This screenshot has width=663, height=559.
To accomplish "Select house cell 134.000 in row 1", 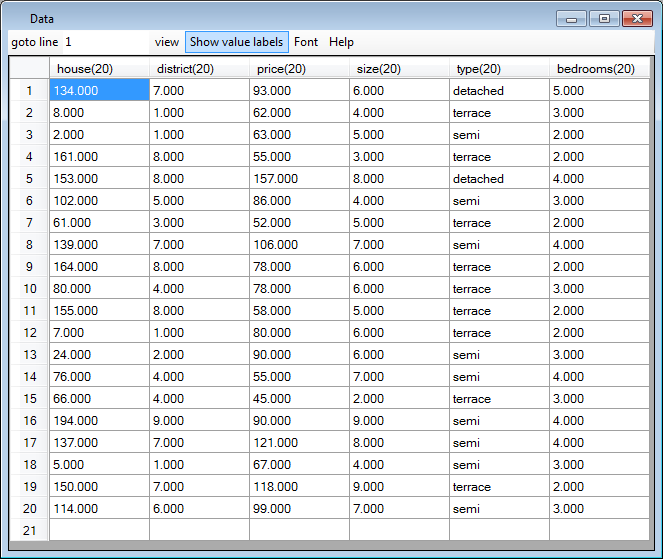I will [x=99, y=90].
